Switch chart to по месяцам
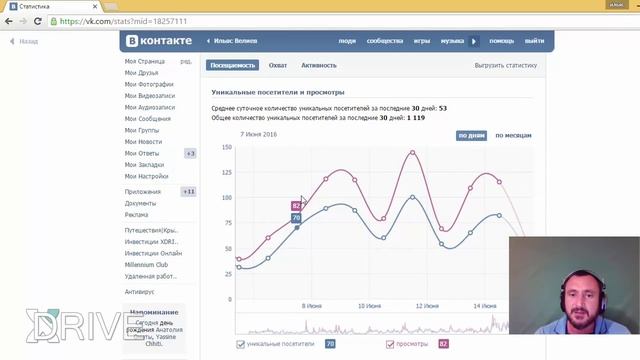 tap(513, 136)
